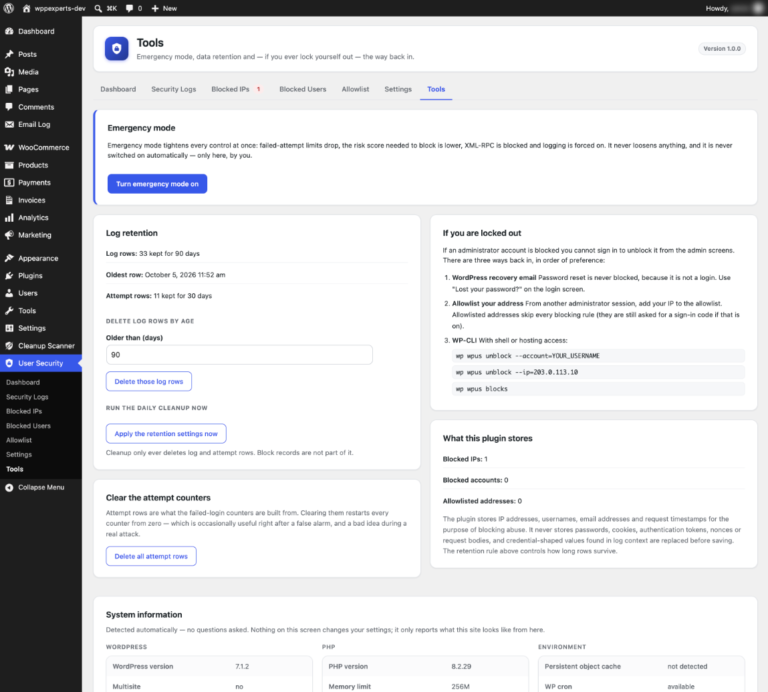Click Tools in User Security submenu

[x=15, y=469]
